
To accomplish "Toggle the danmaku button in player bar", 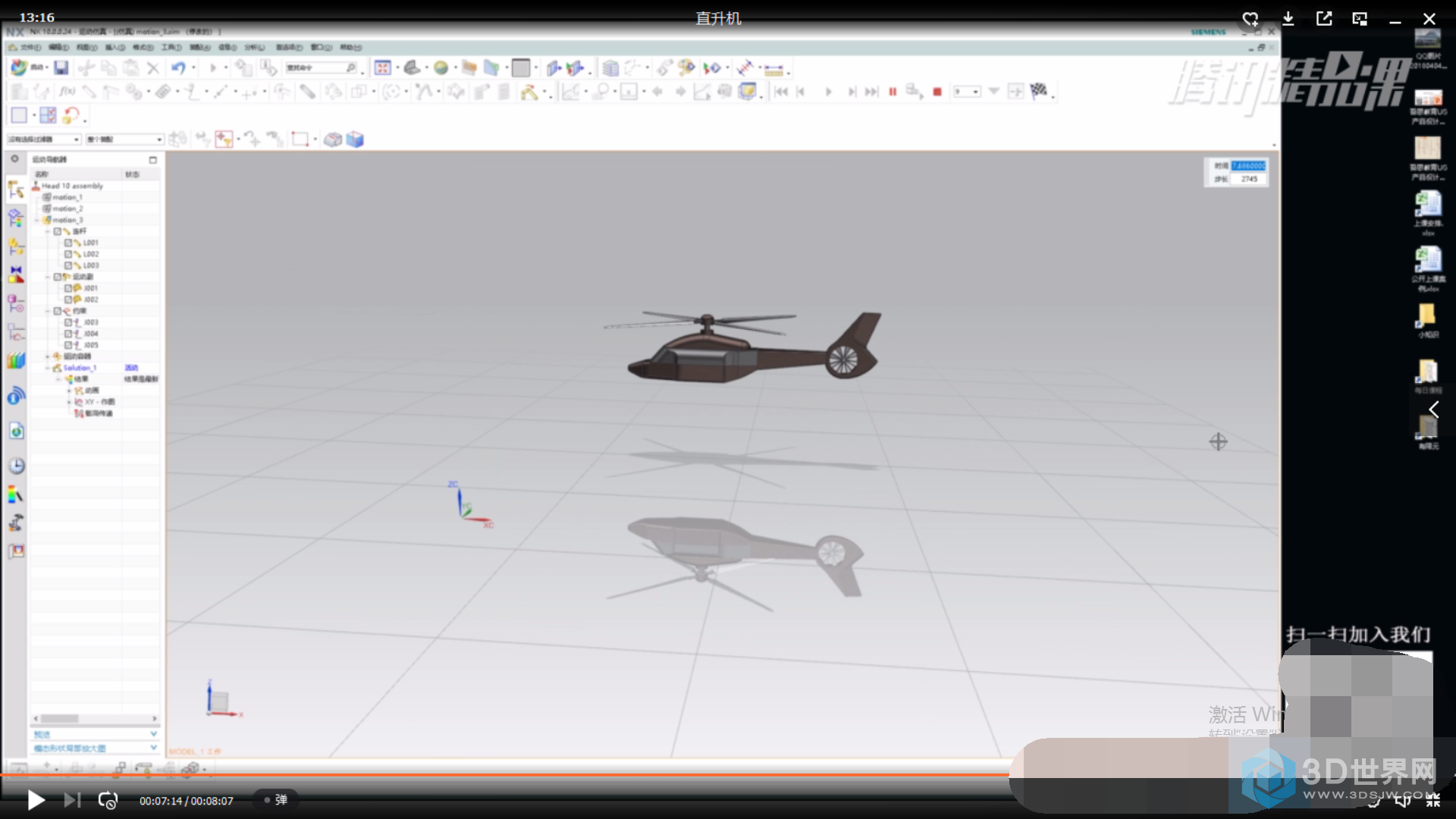I will click(x=275, y=800).
